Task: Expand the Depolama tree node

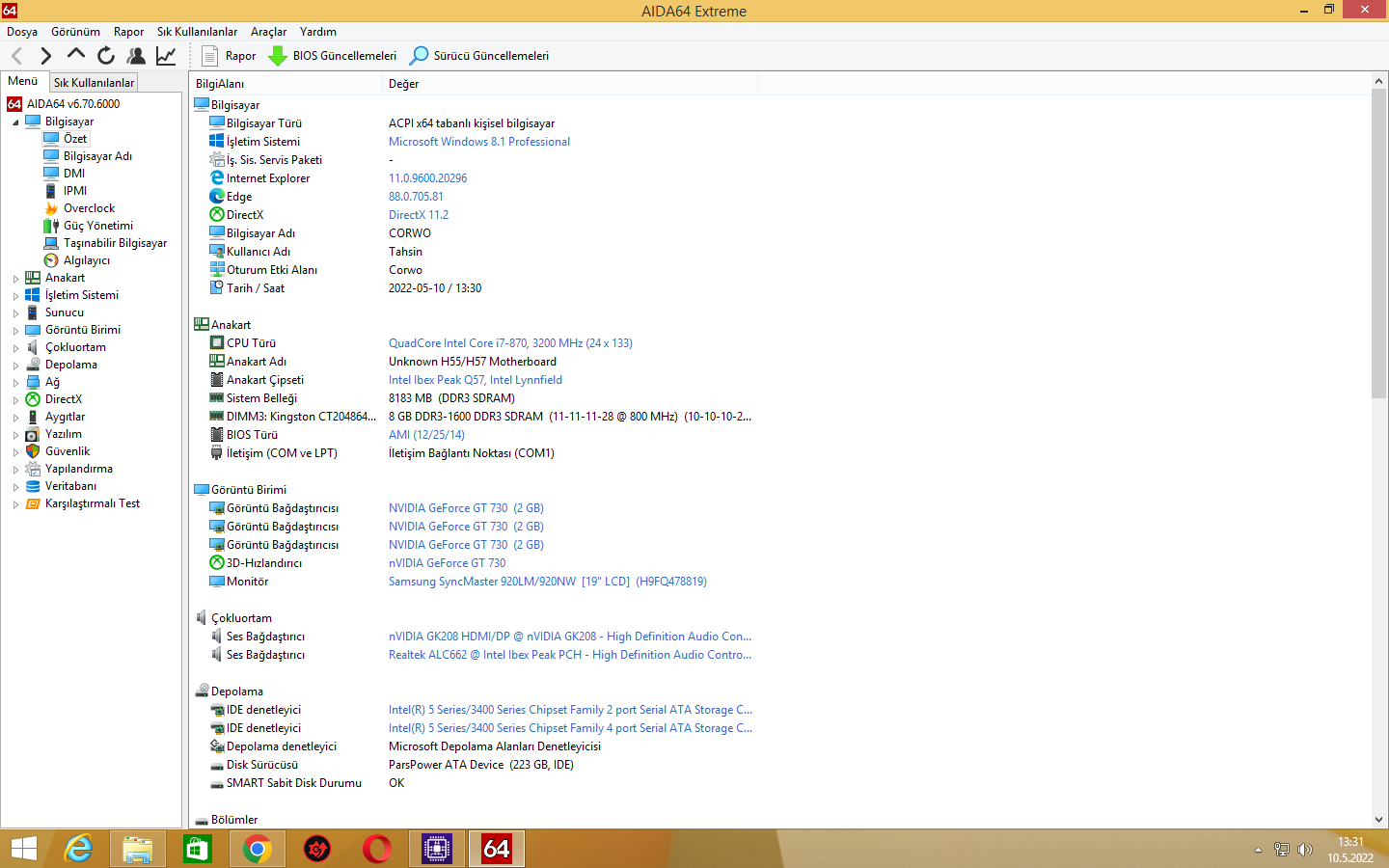Action: coord(15,366)
